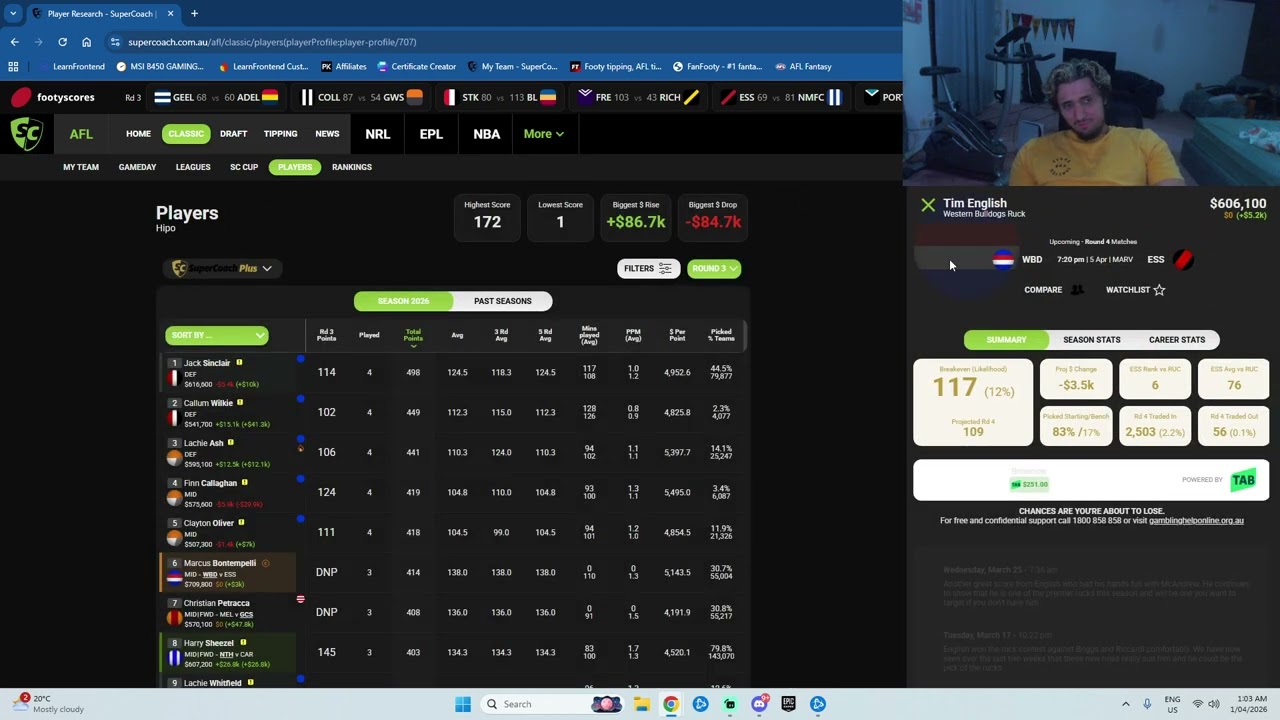Click the Chrome back arrow
The image size is (1280, 720).
tap(14, 42)
